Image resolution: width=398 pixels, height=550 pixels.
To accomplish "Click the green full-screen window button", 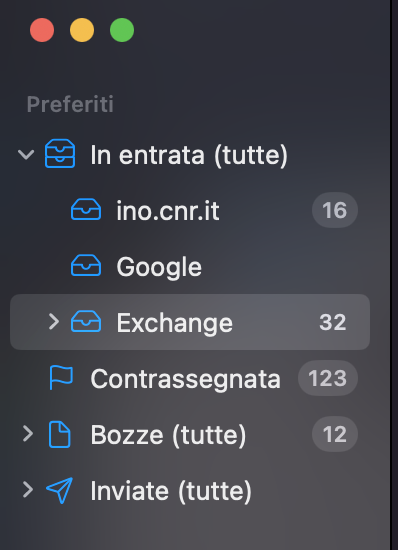I will 122,30.
